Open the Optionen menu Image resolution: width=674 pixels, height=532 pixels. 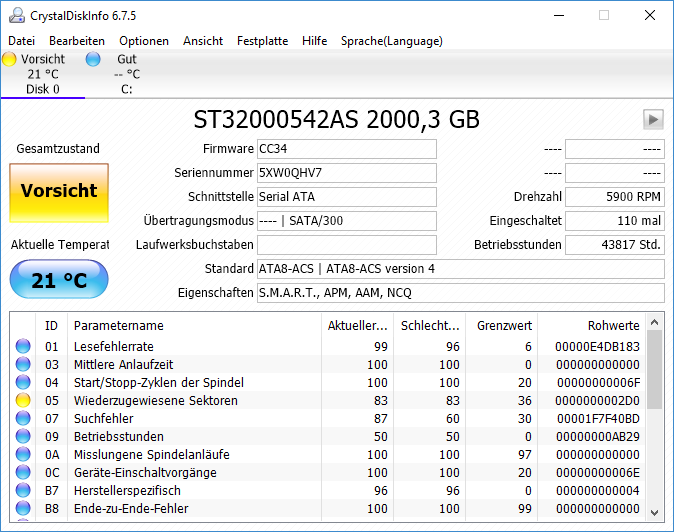point(144,41)
